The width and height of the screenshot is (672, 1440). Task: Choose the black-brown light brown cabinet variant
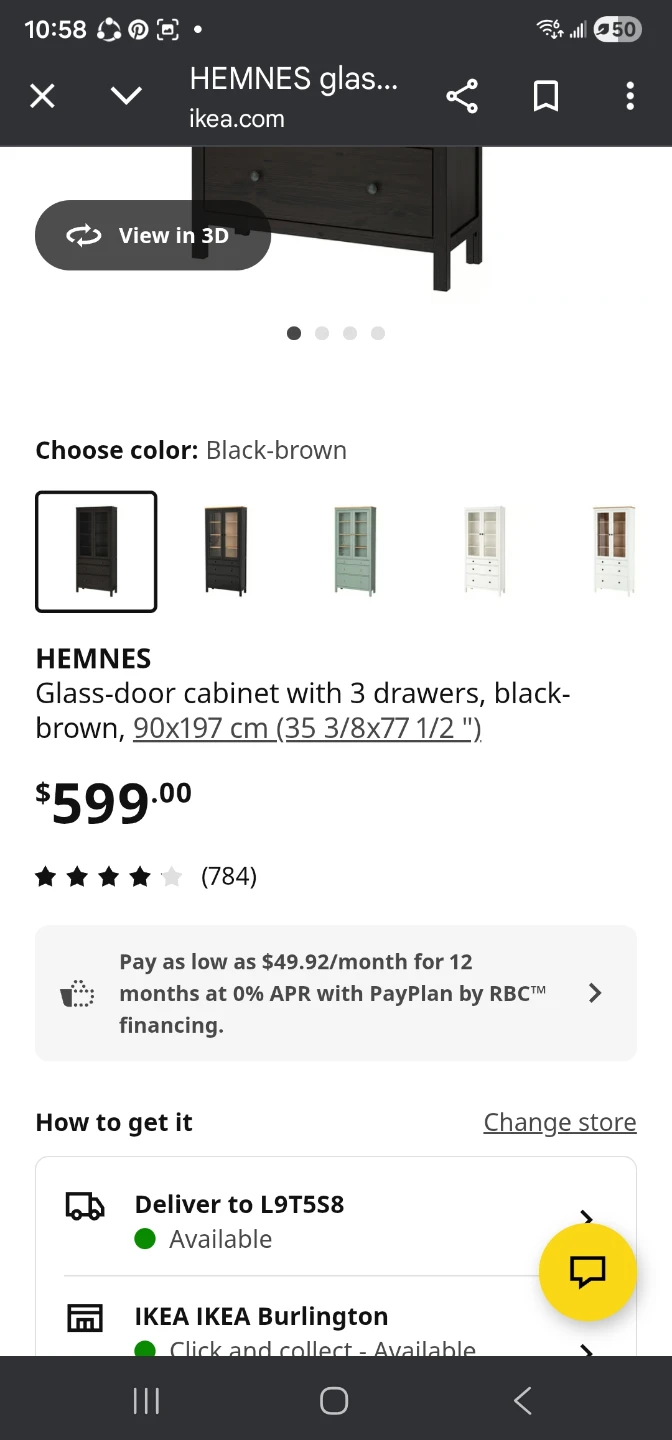[x=225, y=551]
